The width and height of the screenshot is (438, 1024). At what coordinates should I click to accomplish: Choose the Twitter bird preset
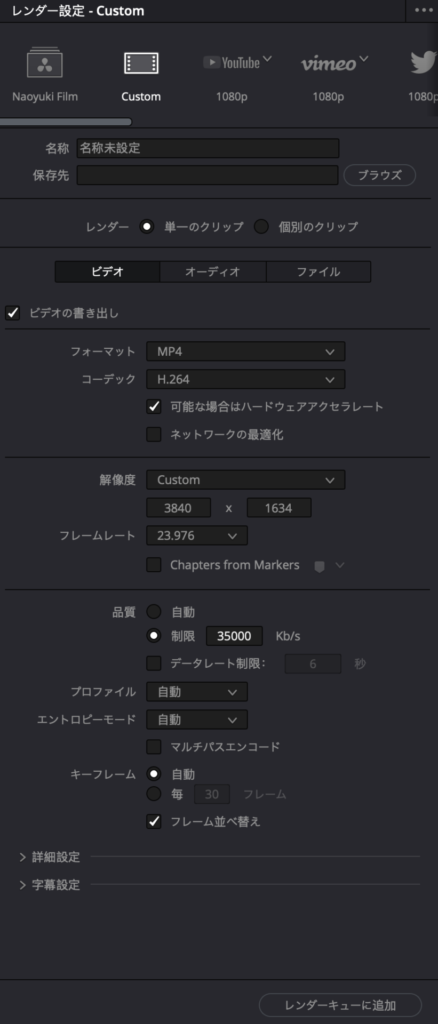point(424,63)
